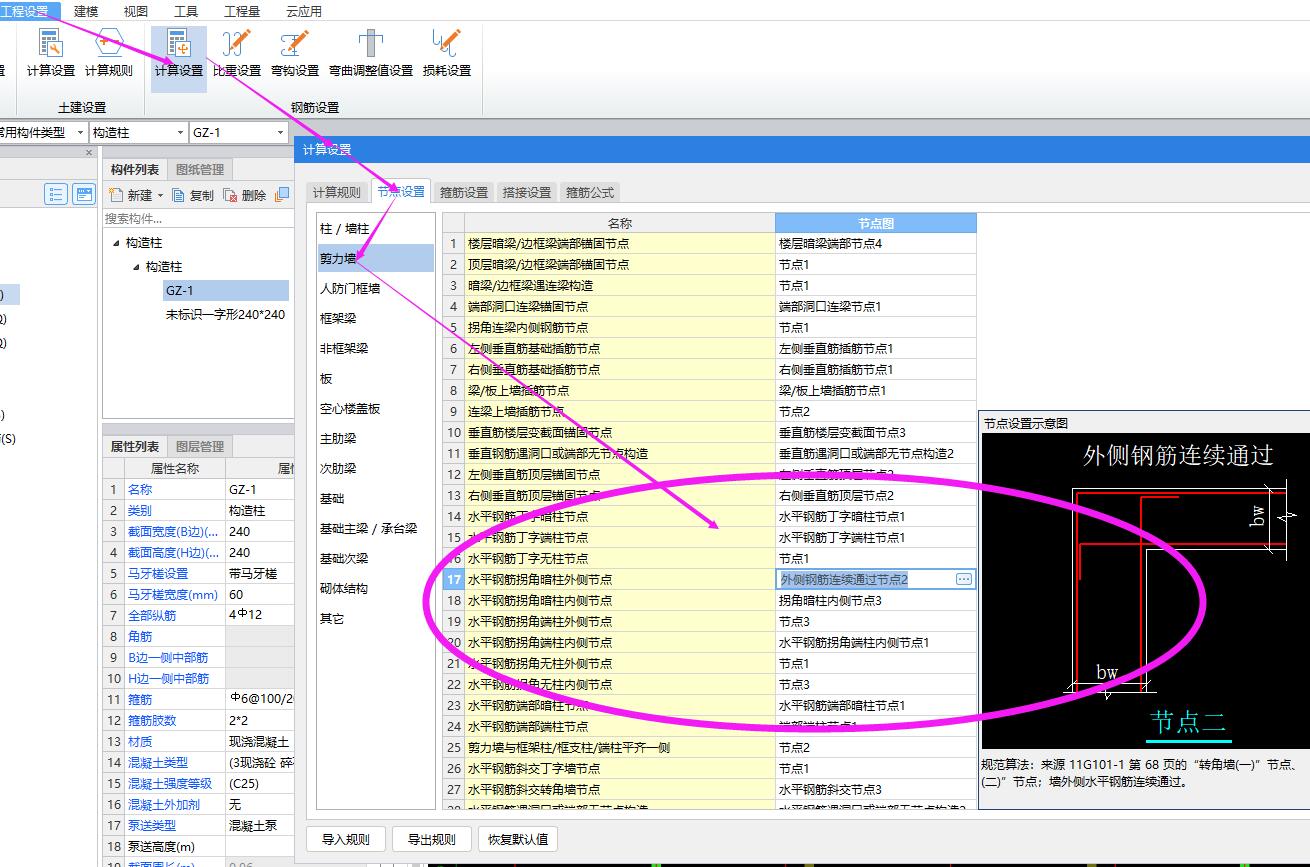Open 比重设置 tool
The image size is (1310, 867).
click(237, 53)
